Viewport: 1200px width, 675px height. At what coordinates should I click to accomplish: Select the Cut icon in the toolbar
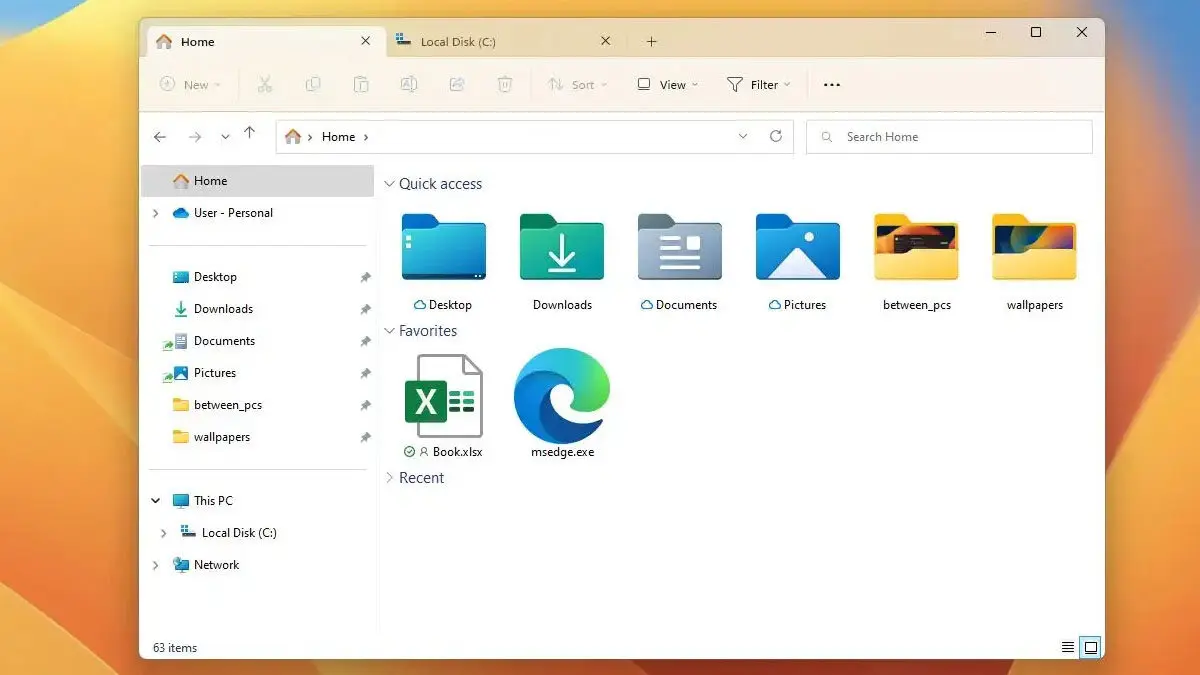point(264,84)
